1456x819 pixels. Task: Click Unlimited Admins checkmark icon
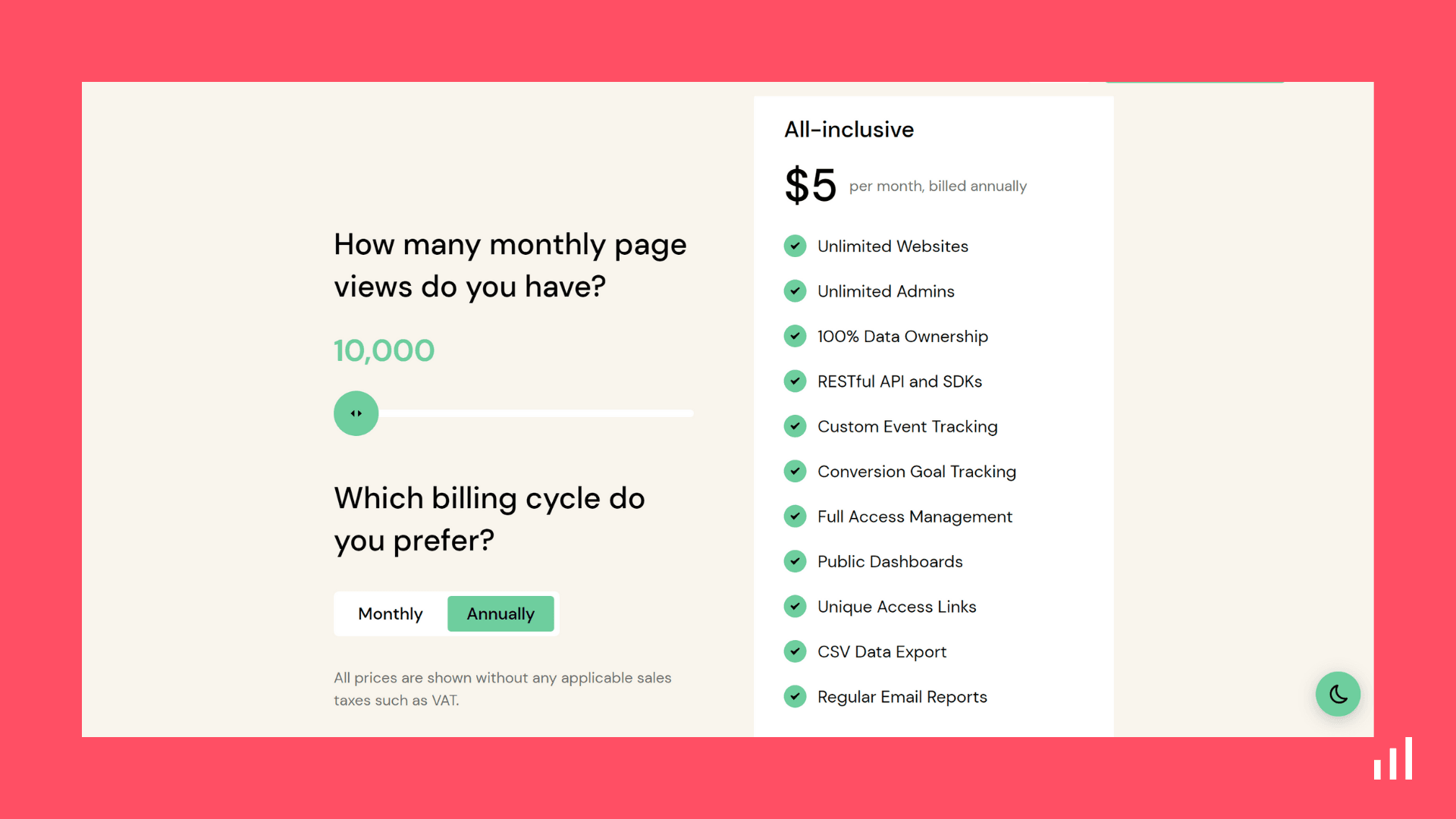tap(795, 291)
